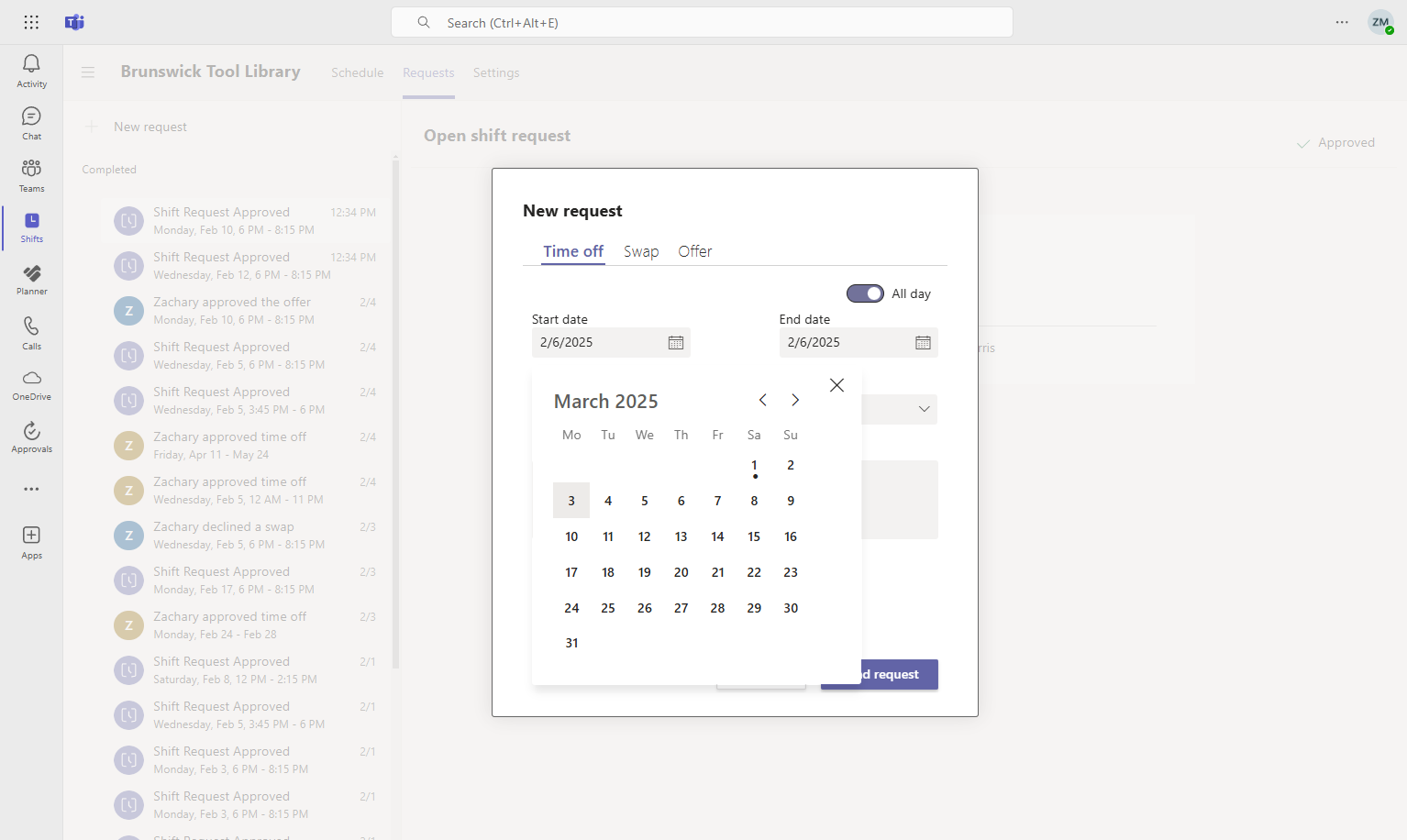Toggle the hamburger navigation menu
1407x840 pixels.
[x=88, y=72]
